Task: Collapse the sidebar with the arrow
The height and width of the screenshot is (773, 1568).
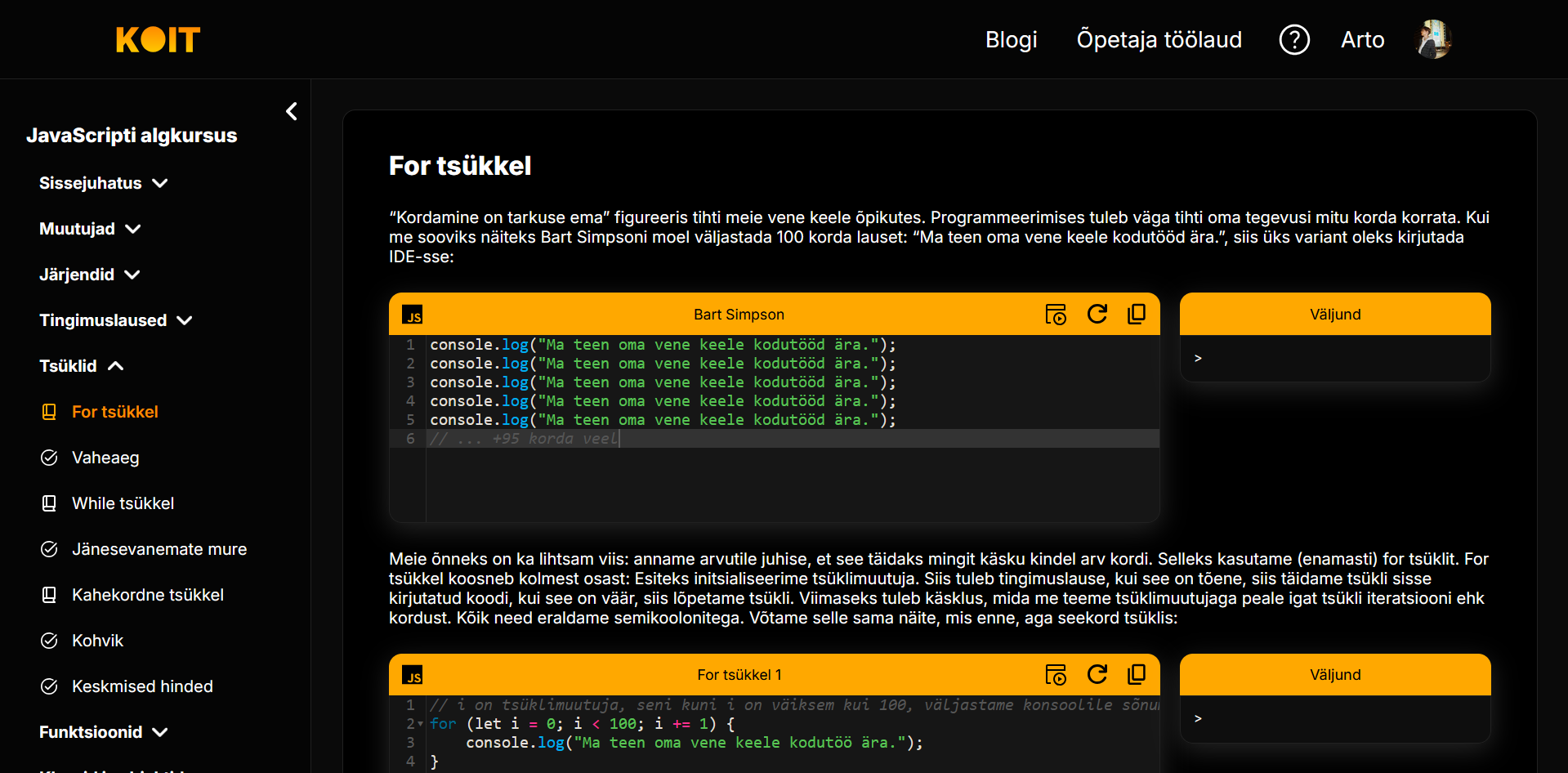Action: pyautogui.click(x=292, y=111)
